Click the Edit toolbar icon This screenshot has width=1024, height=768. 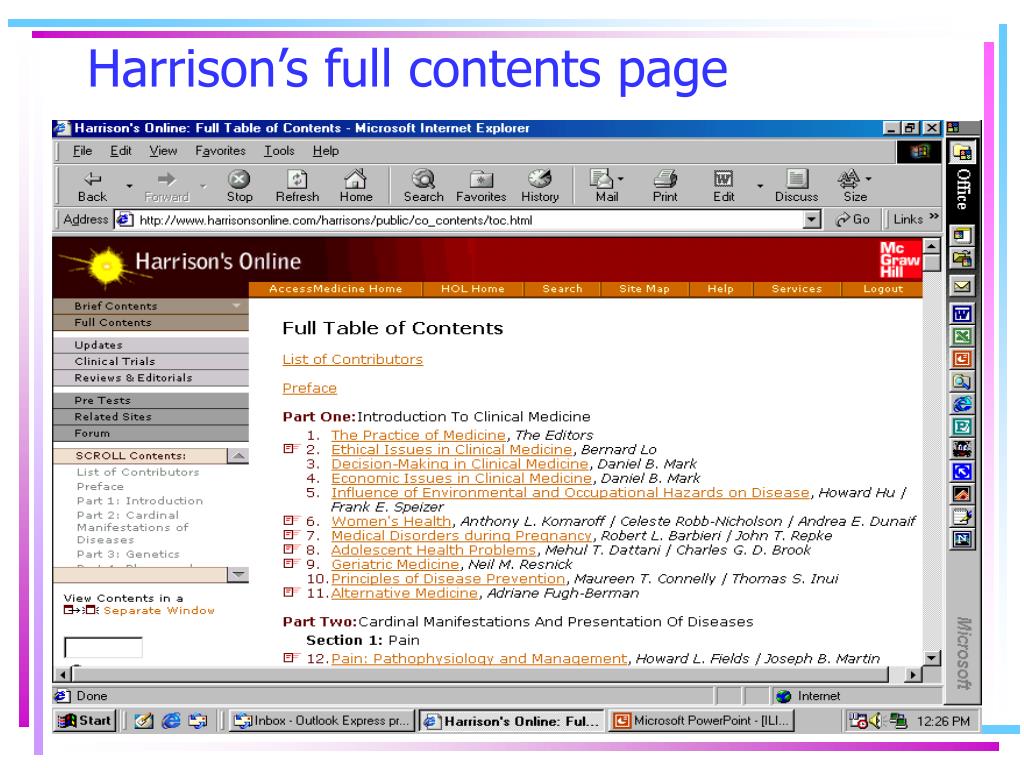723,185
